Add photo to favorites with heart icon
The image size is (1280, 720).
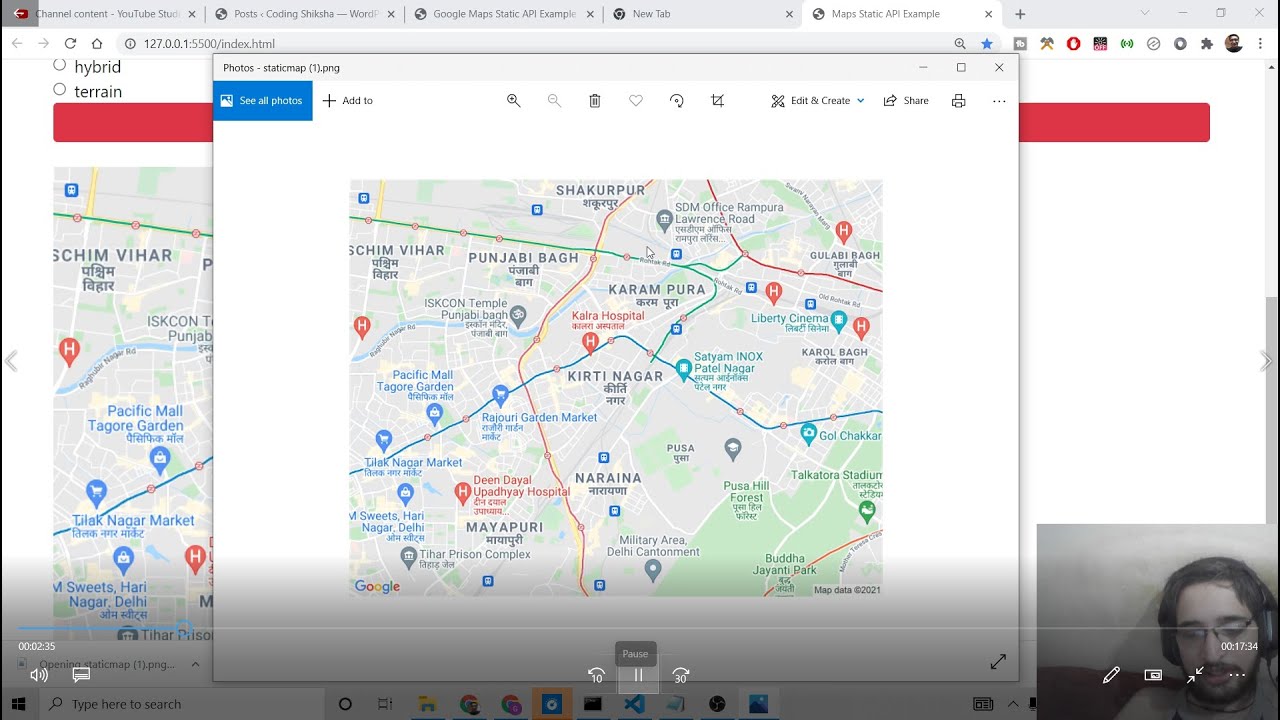coord(636,101)
